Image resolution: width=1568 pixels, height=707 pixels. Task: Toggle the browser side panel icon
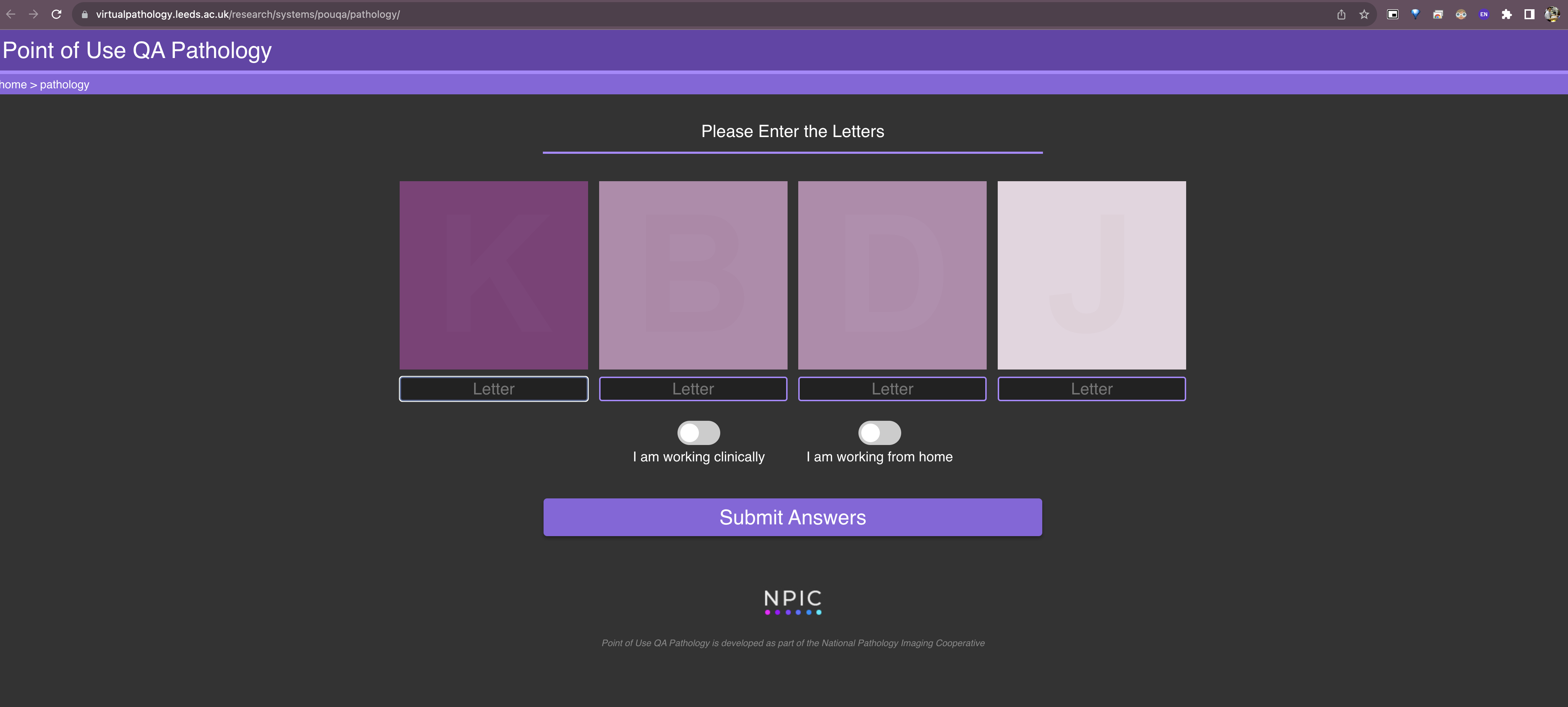(x=1529, y=15)
